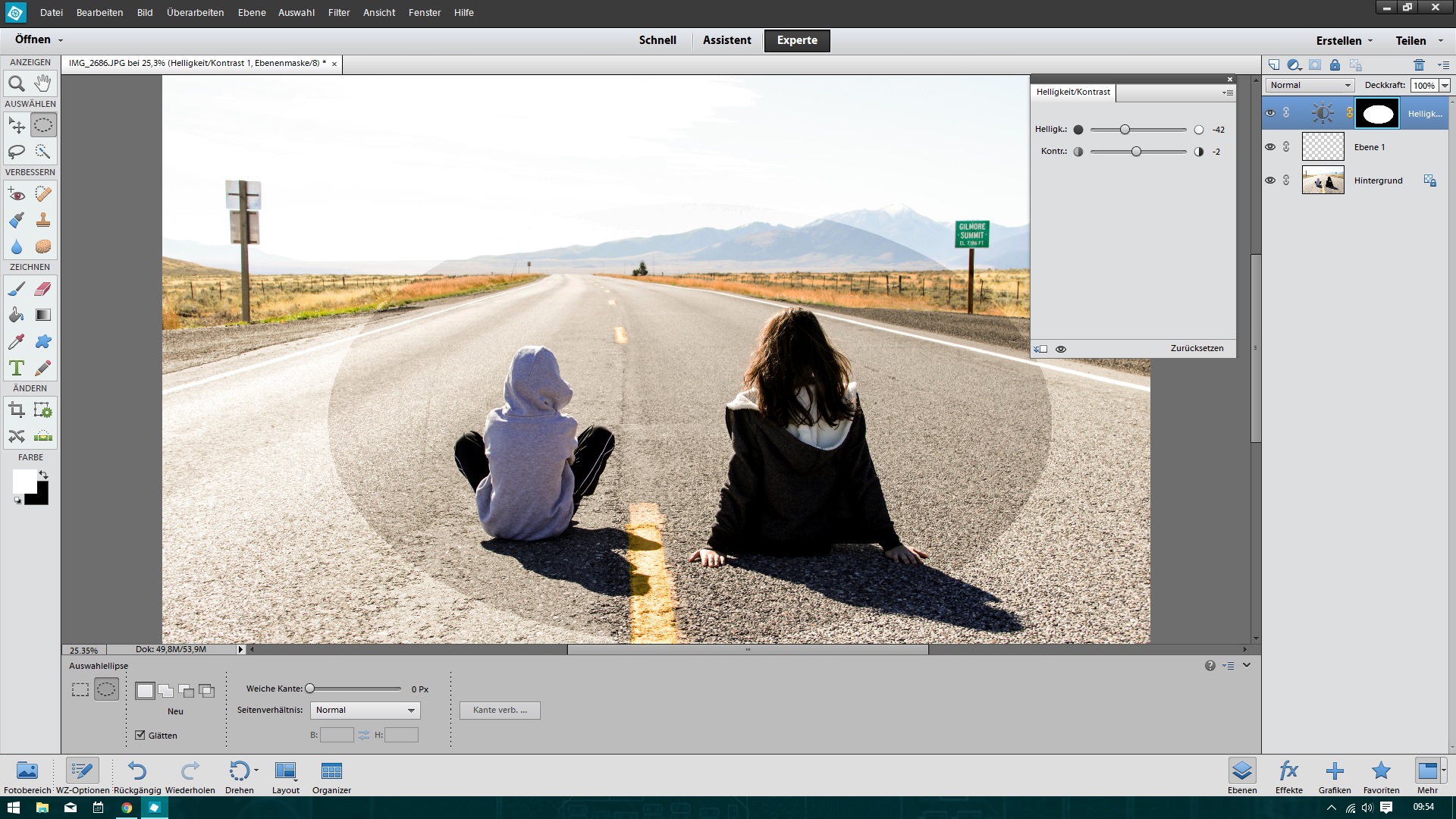Toggle visibility of Ebene 1 layer
The image size is (1456, 819).
tap(1270, 147)
